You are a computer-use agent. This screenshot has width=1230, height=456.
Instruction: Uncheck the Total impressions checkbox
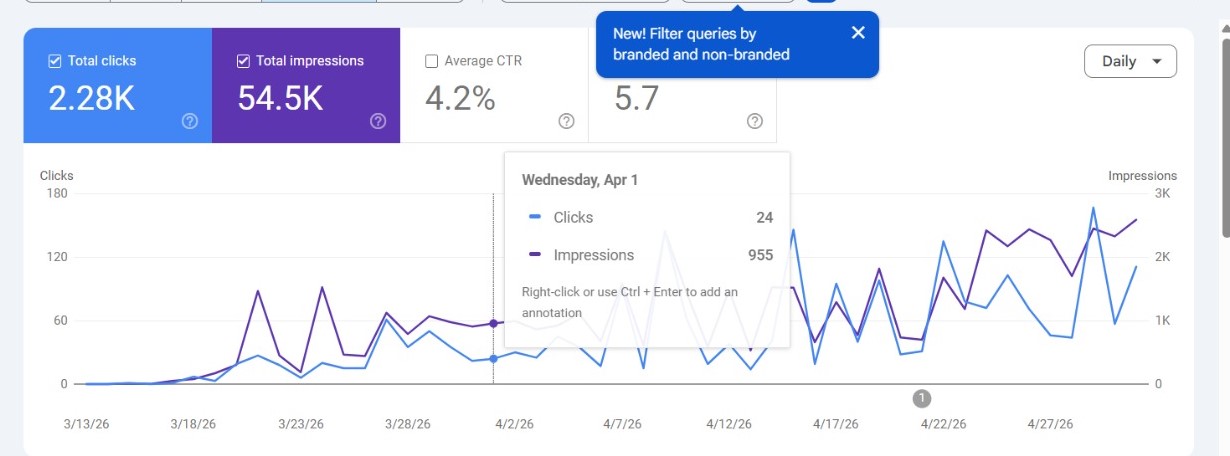coord(243,61)
